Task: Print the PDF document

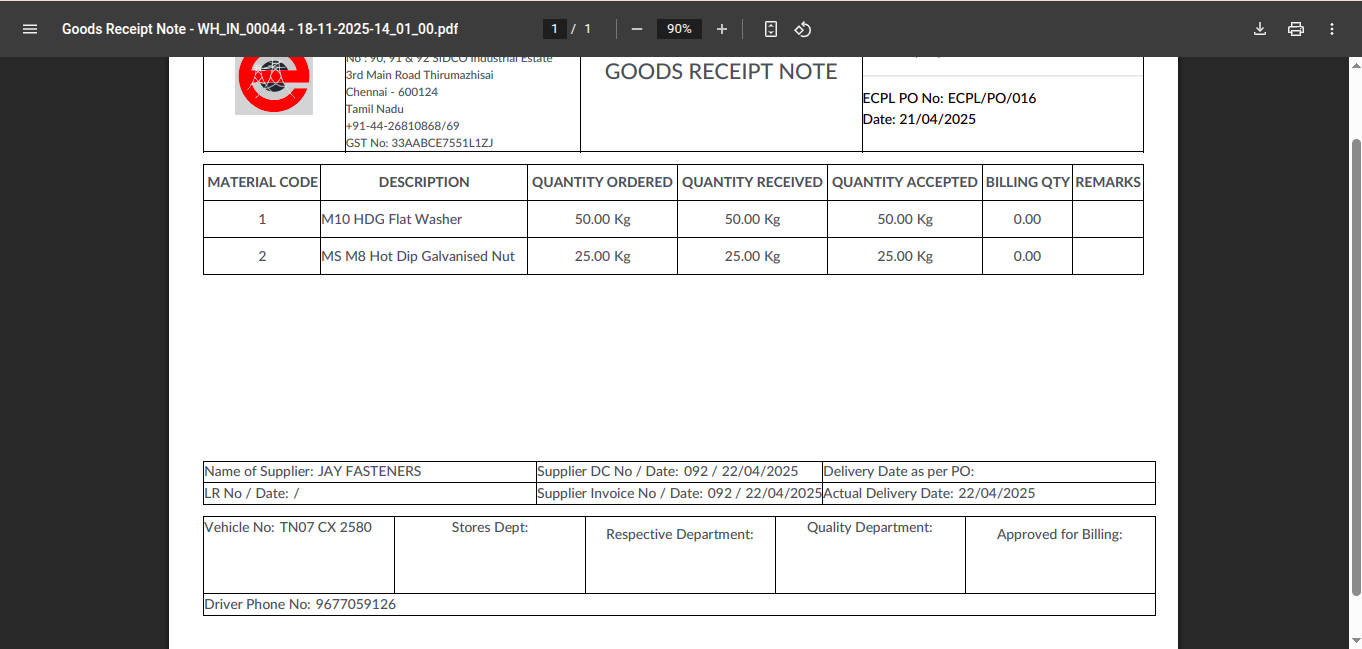Action: [1296, 29]
